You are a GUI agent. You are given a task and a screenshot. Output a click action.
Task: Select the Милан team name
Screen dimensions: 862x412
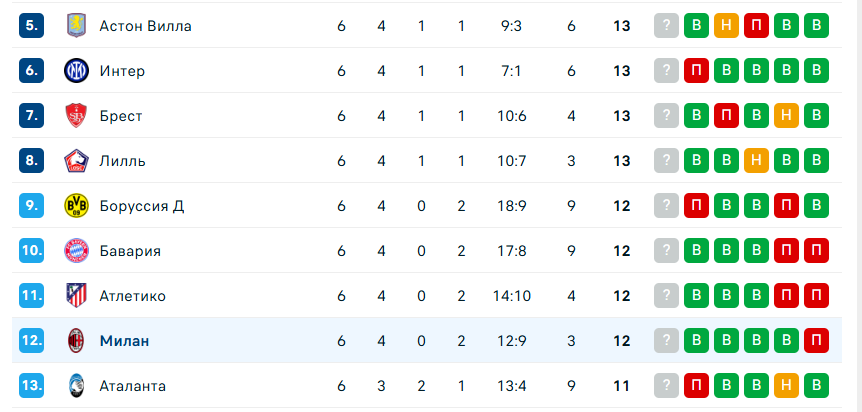pos(124,341)
